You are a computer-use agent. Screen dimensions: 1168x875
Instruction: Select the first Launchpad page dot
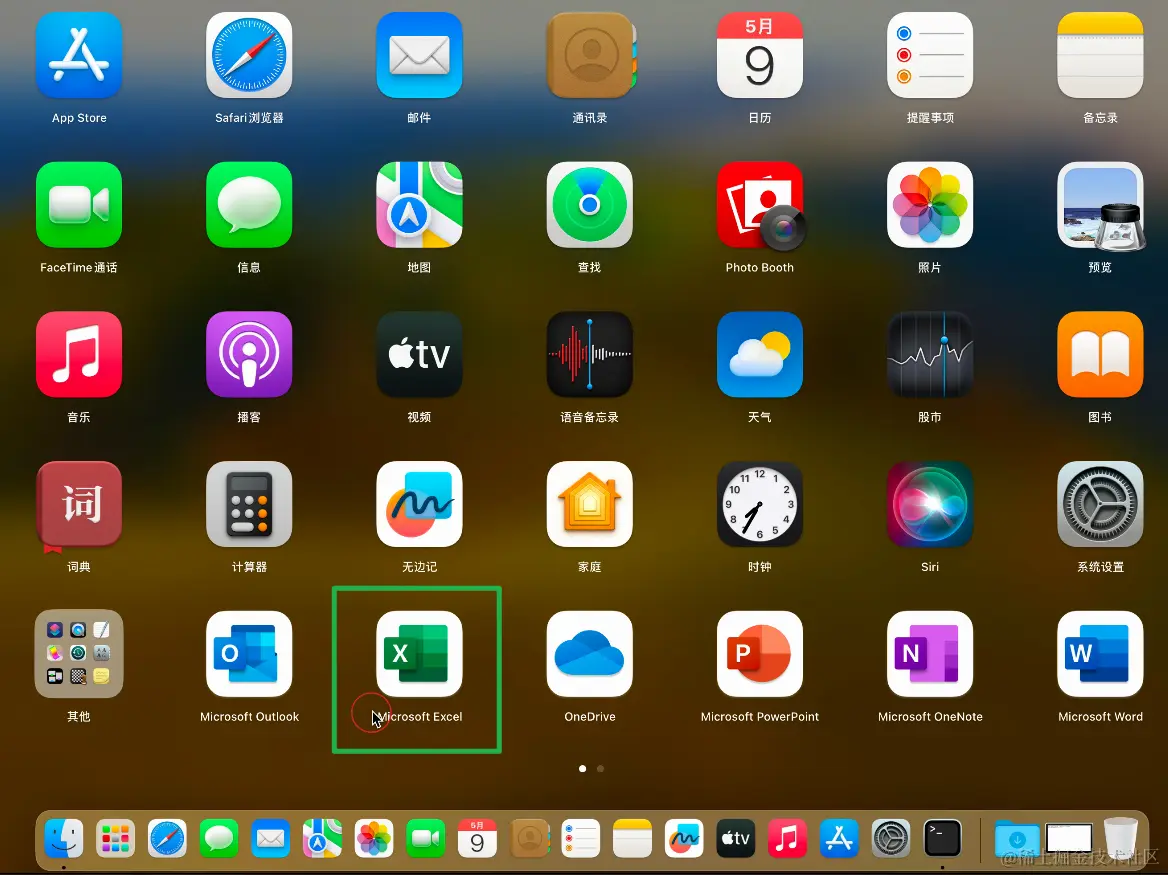pyautogui.click(x=583, y=769)
